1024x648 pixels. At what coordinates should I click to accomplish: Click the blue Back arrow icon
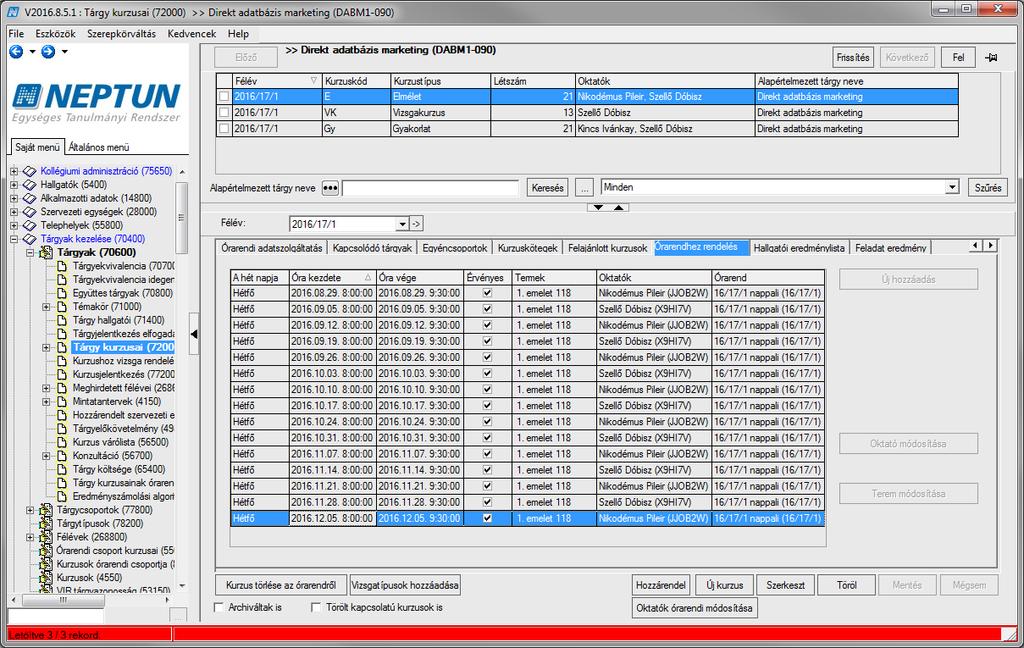tap(16, 52)
